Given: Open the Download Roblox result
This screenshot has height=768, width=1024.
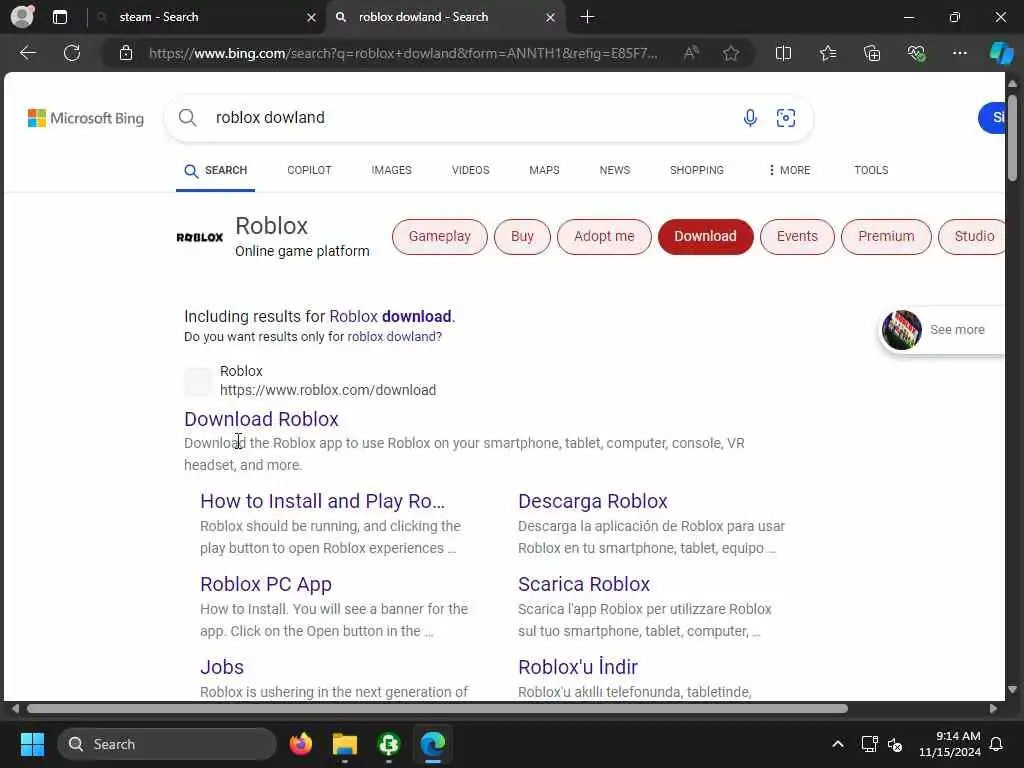Looking at the screenshot, I should [261, 419].
